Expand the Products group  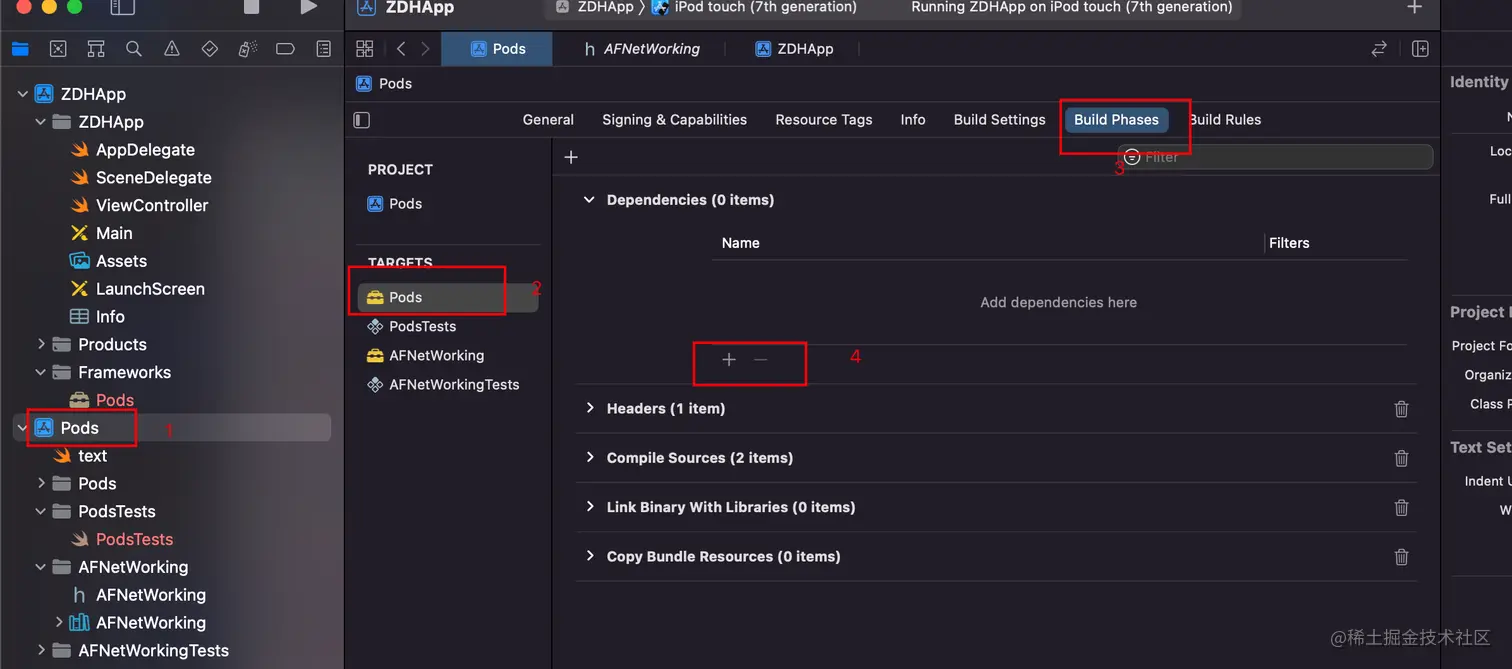[x=41, y=344]
